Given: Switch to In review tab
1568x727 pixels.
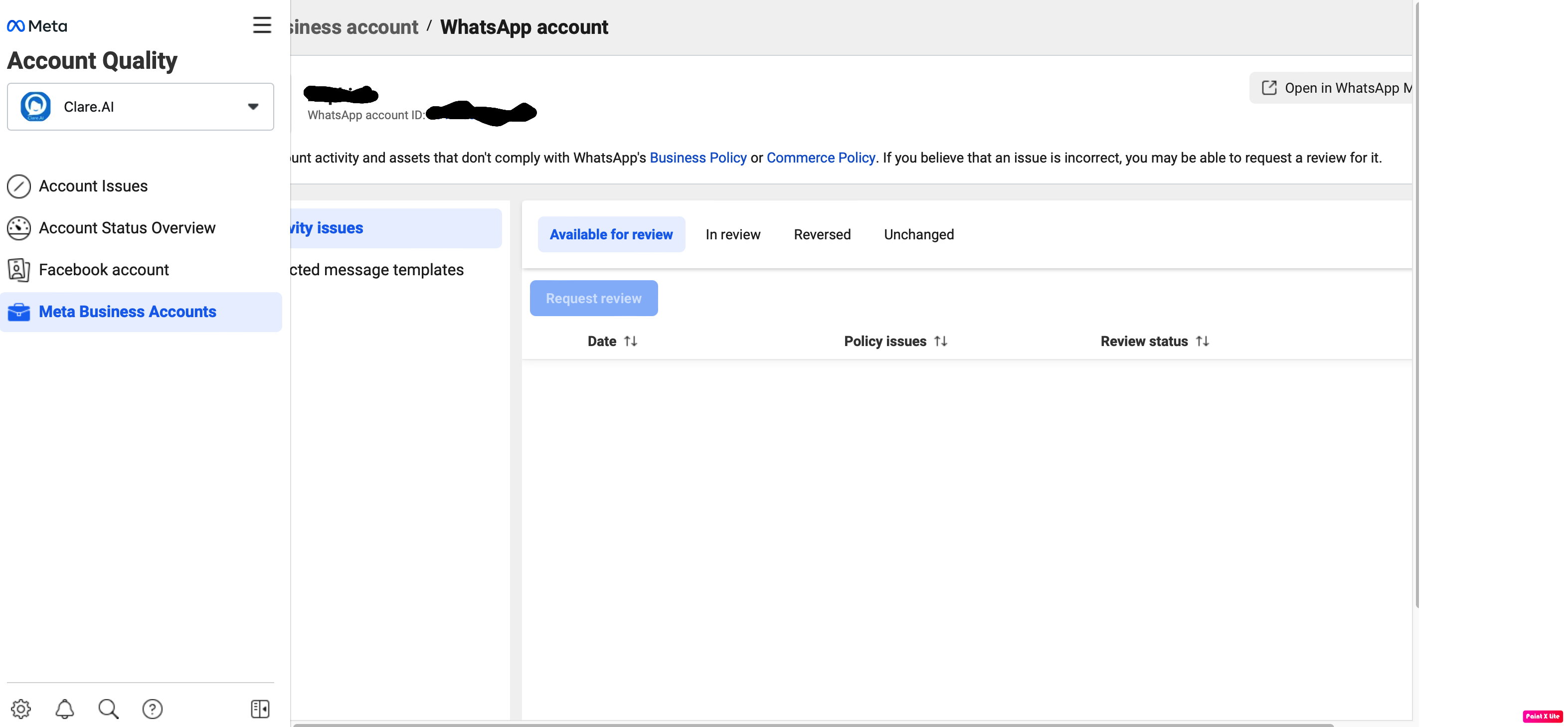Looking at the screenshot, I should (733, 234).
